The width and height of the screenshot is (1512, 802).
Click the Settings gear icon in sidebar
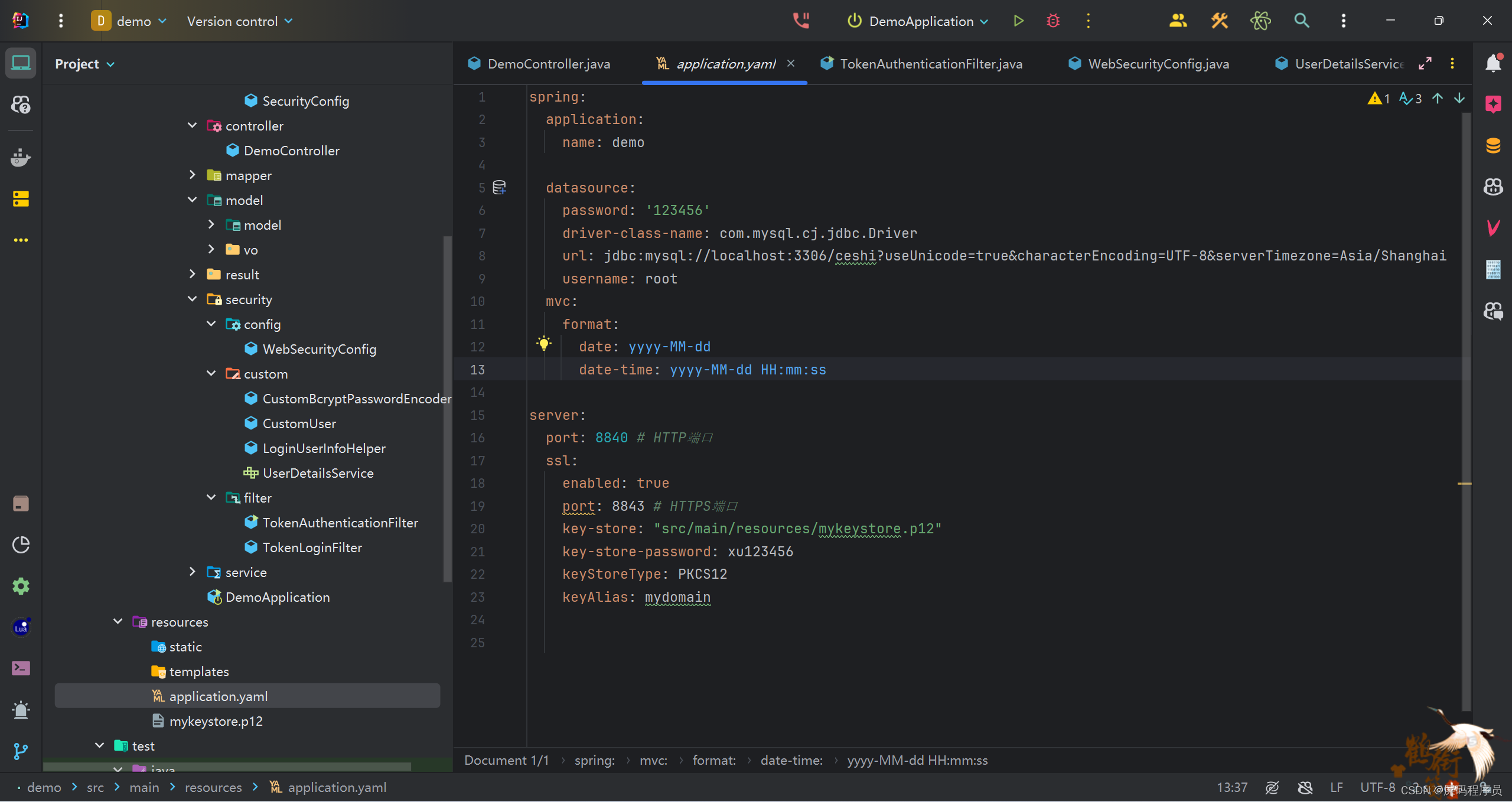coord(22,586)
